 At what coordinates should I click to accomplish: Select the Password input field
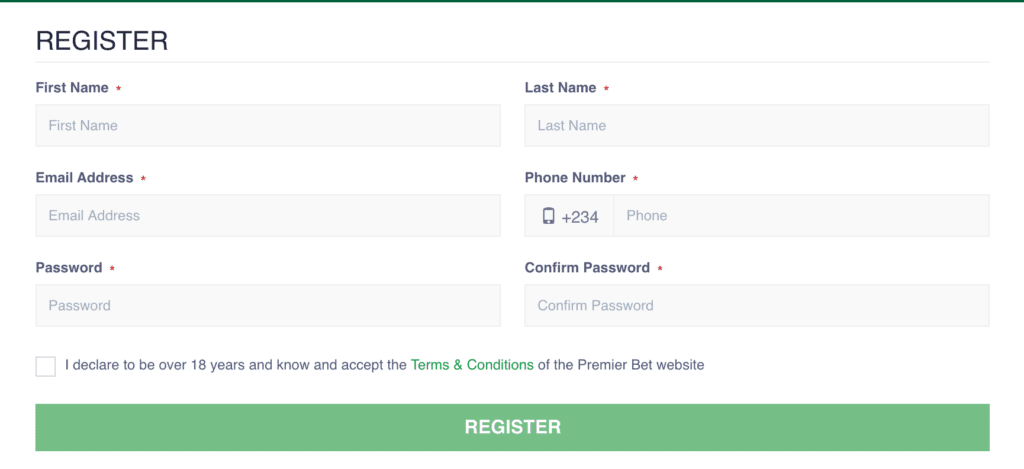pos(268,305)
